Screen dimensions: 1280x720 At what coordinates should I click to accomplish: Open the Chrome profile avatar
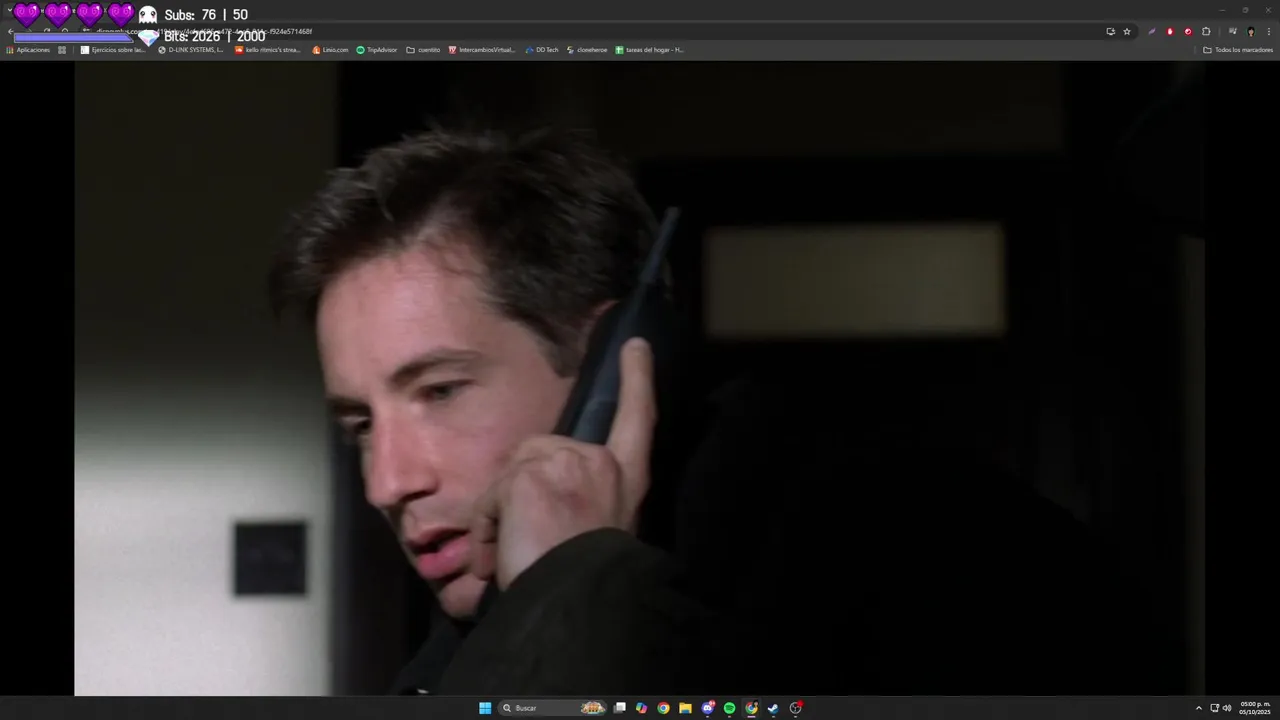coord(1250,31)
